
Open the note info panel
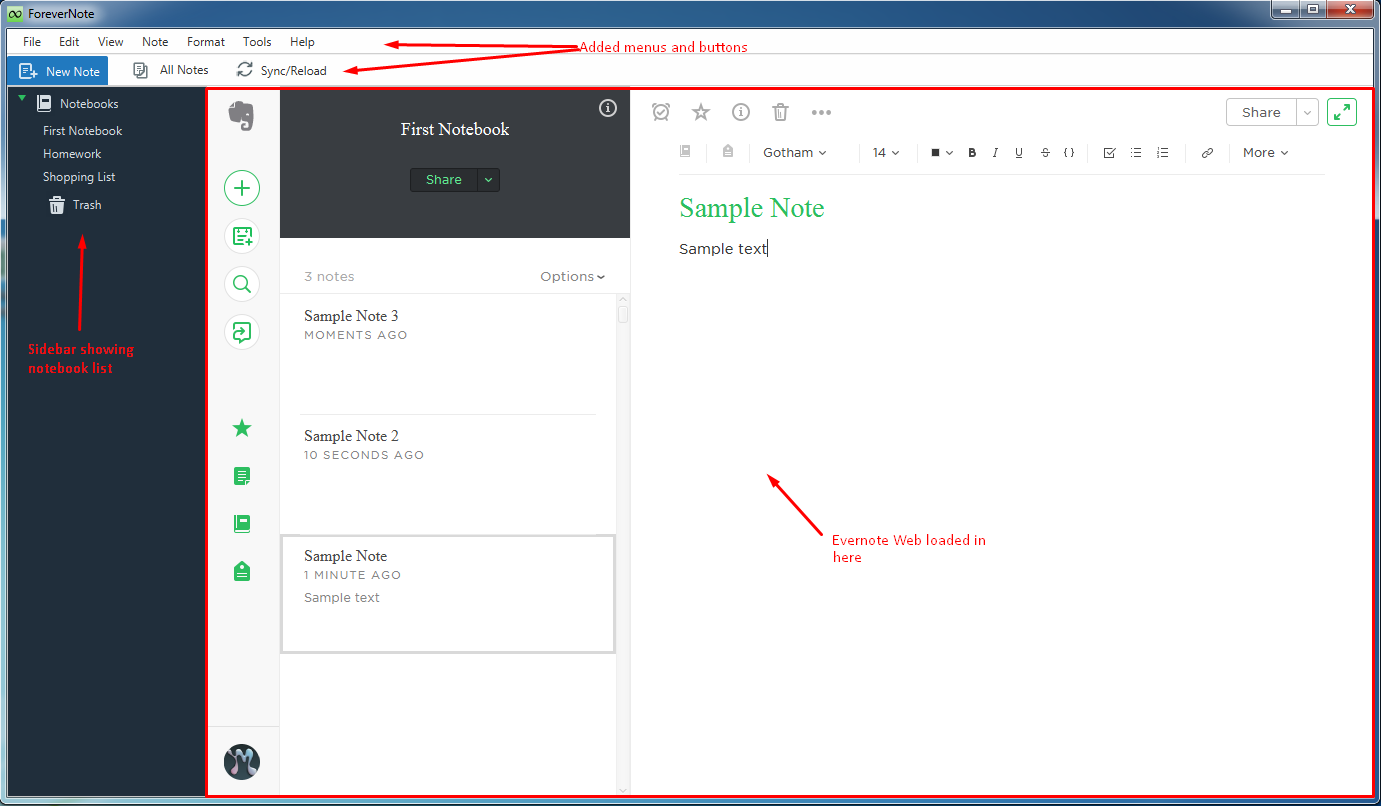click(740, 112)
